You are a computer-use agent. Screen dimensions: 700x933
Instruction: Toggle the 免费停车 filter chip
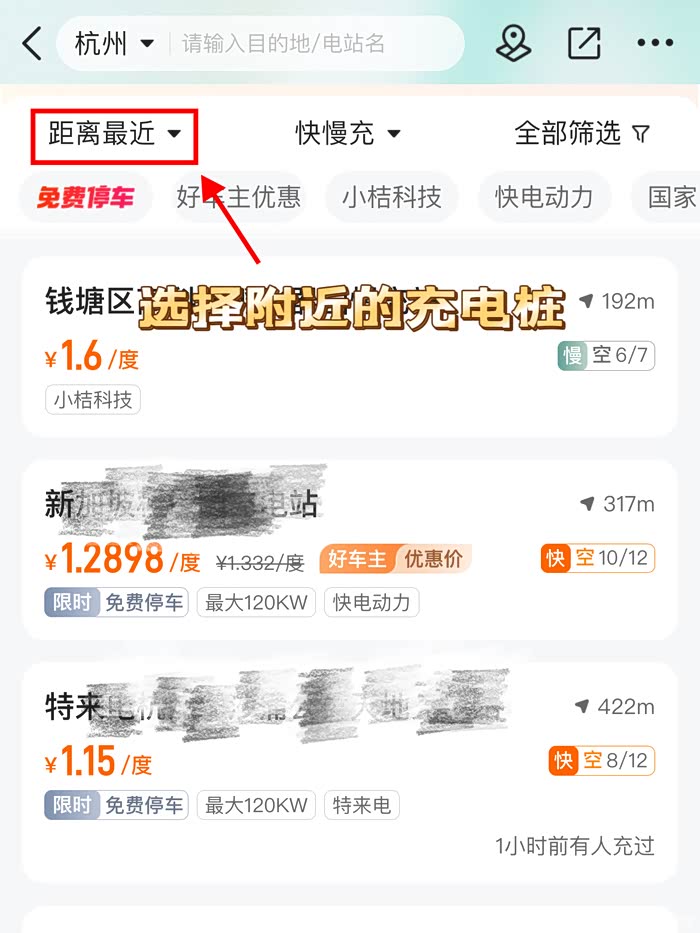[86, 197]
